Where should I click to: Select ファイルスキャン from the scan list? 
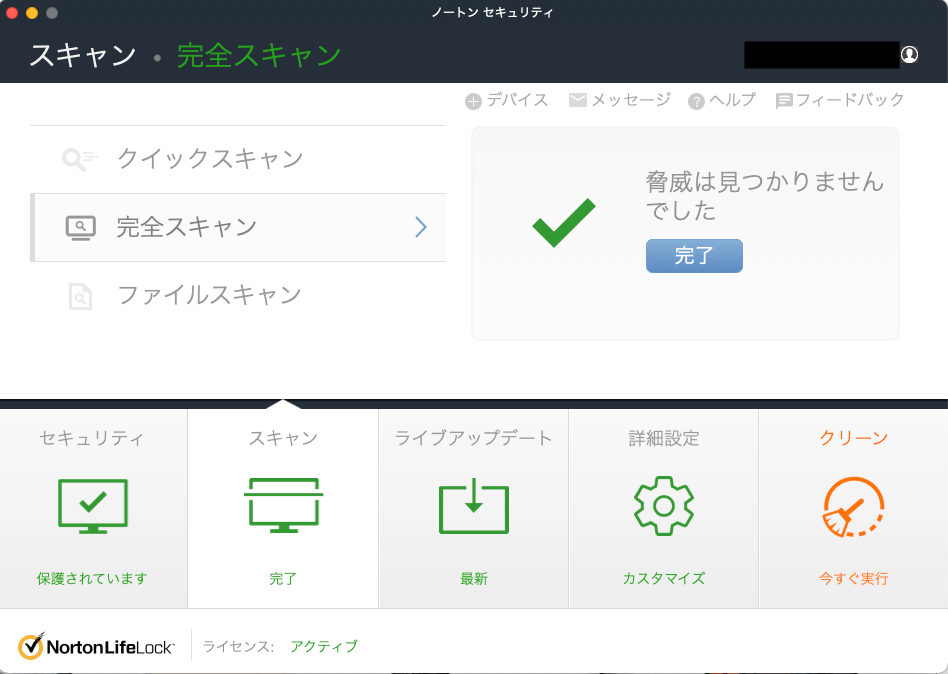click(x=209, y=296)
